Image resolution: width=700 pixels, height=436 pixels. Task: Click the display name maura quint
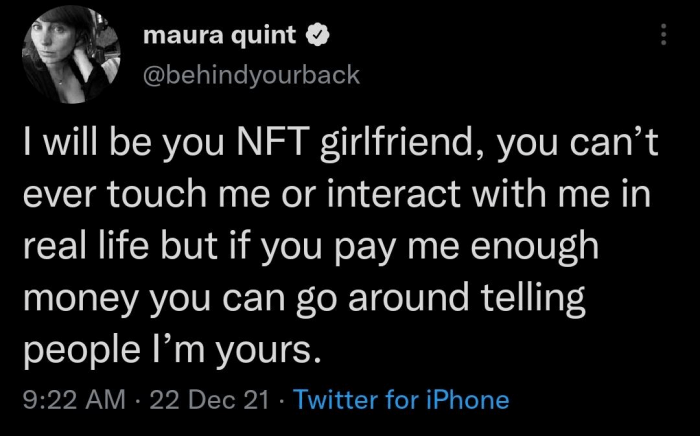point(220,37)
